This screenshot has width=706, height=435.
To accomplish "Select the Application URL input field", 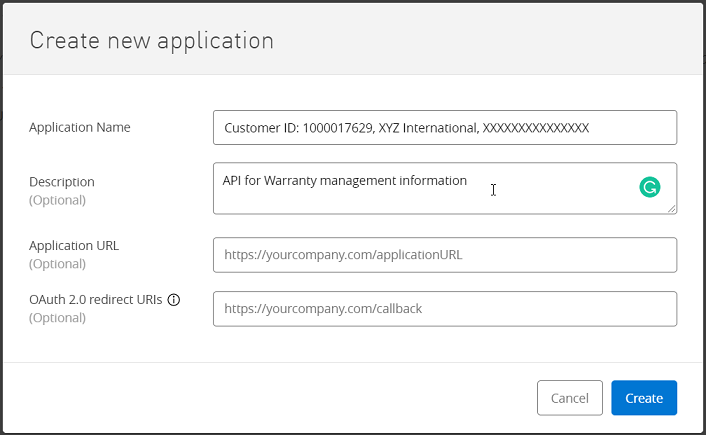I will coord(445,255).
